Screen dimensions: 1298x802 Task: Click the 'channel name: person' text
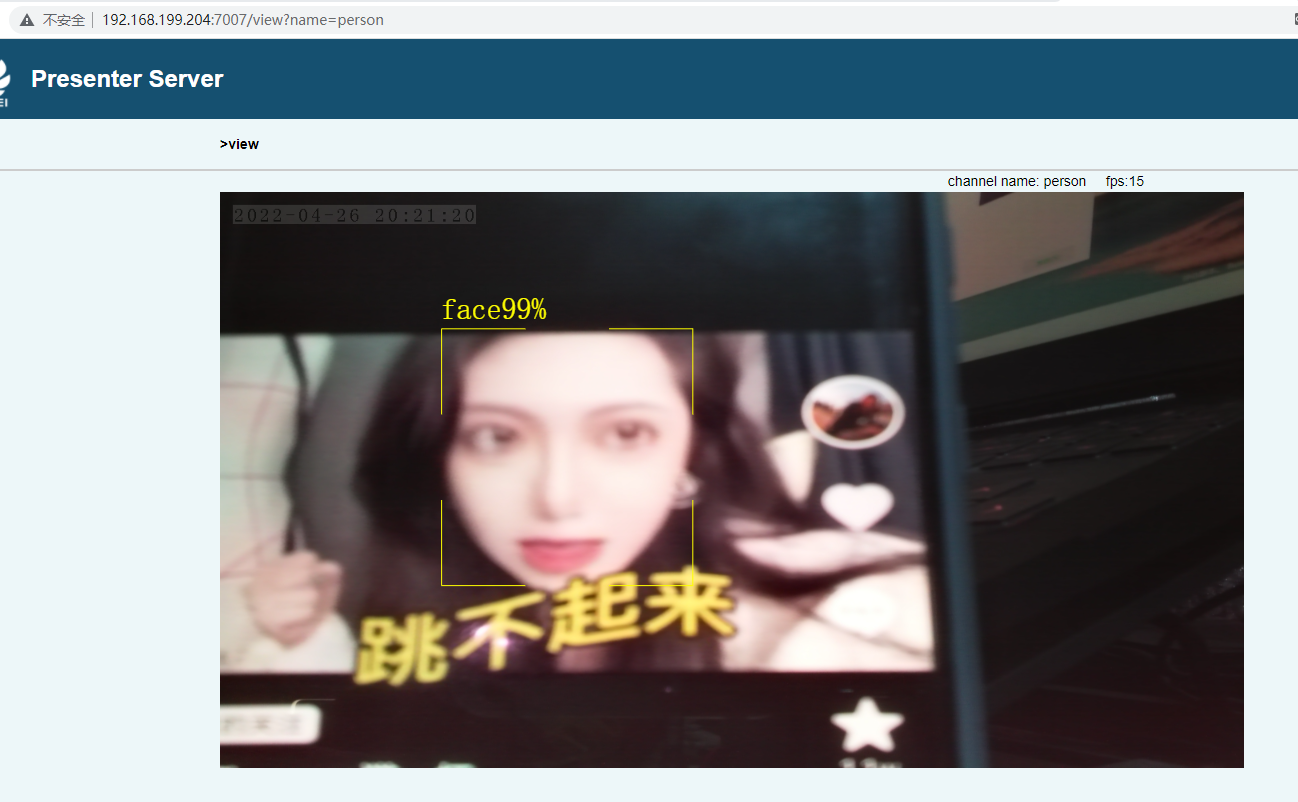tap(1017, 181)
